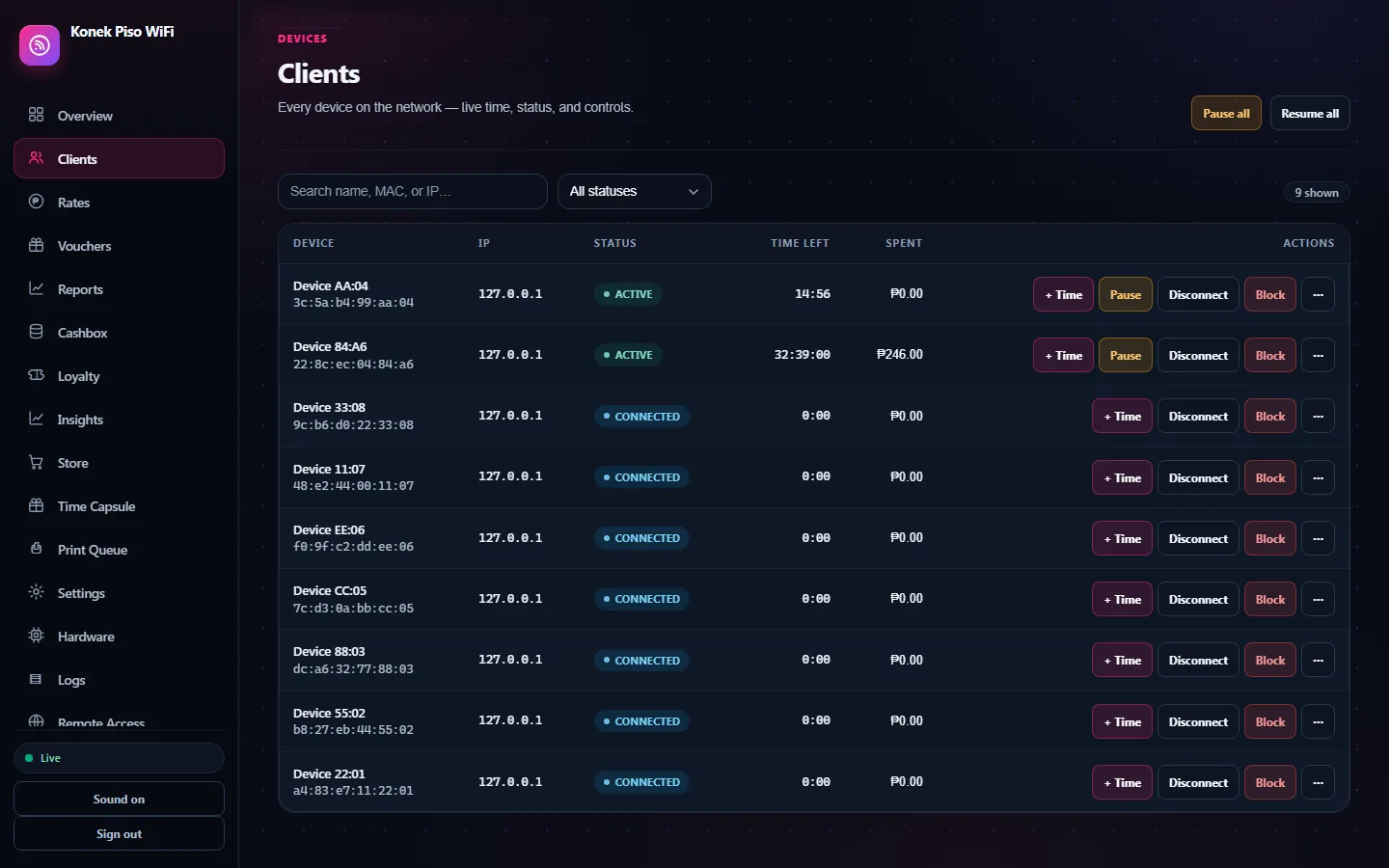Open more options for Device AA:04

1318,294
